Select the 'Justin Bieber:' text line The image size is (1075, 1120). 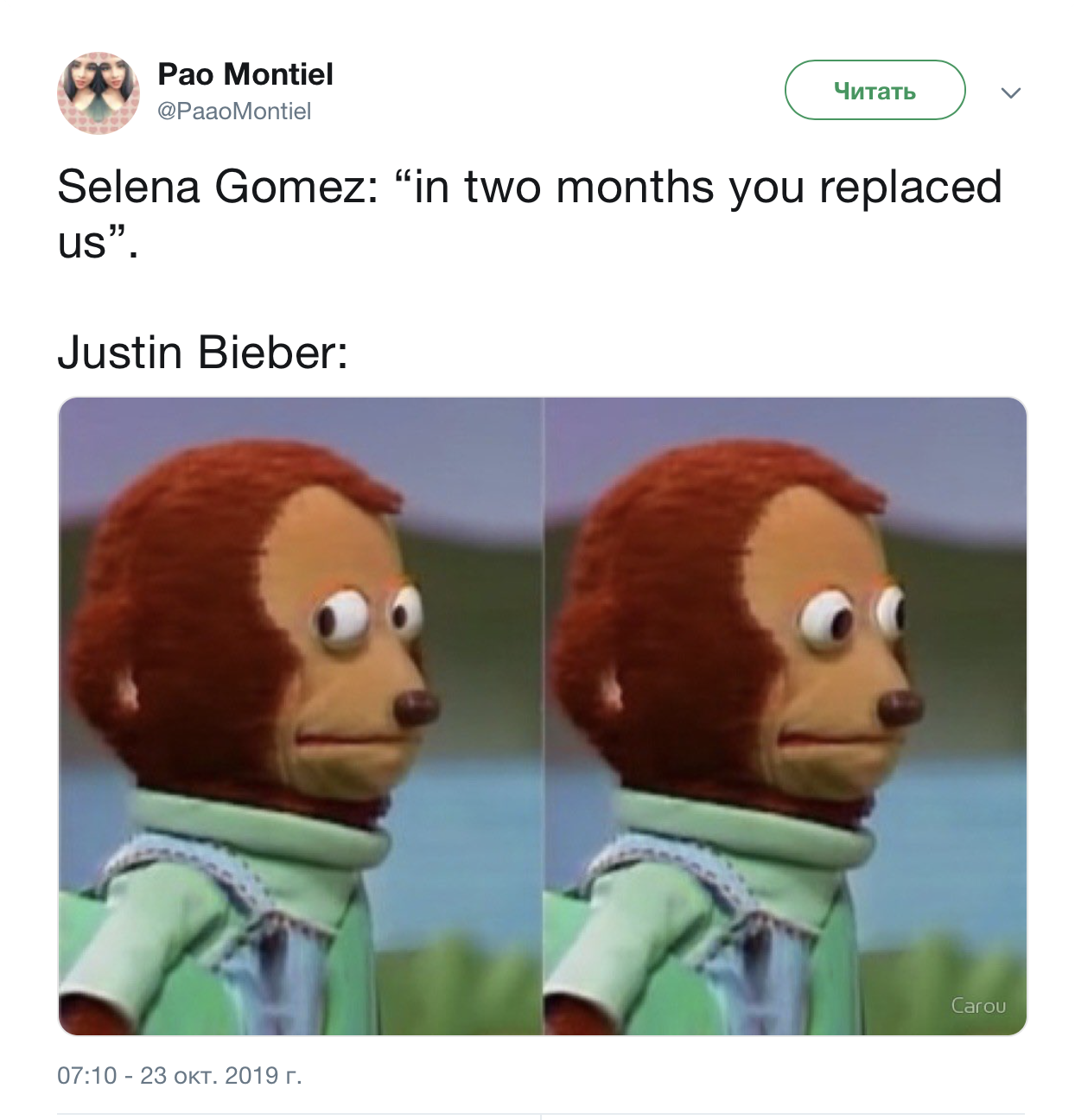203,353
